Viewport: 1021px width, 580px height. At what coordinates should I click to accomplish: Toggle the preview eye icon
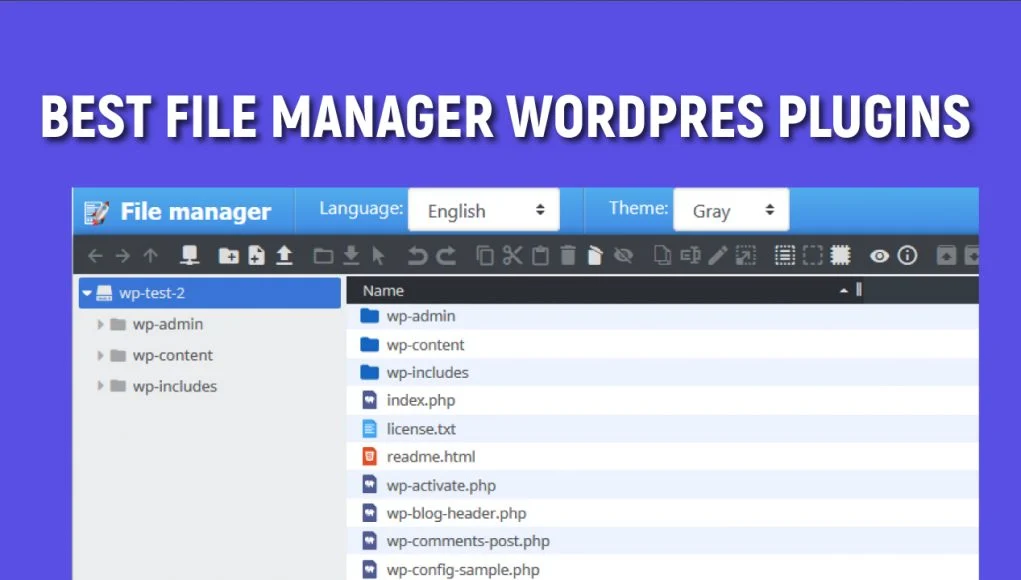coord(879,256)
